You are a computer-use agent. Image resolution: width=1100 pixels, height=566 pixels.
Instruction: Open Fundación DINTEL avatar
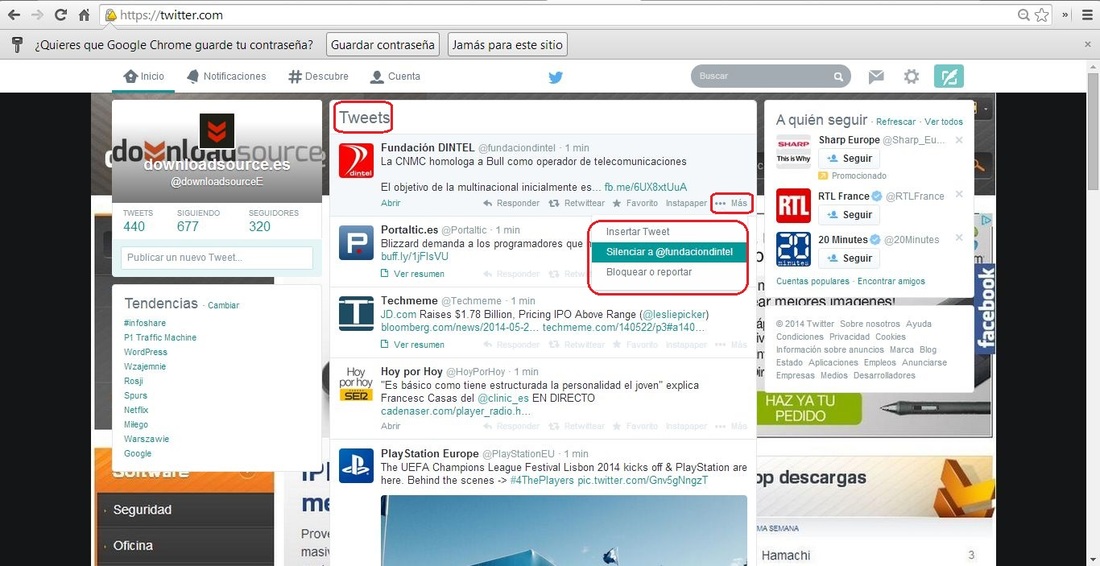(x=356, y=161)
